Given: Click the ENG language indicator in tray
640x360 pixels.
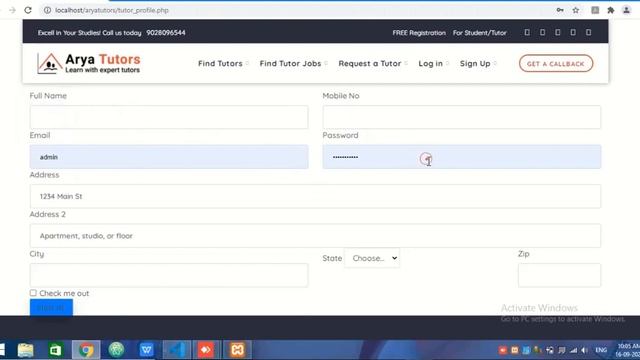Looking at the screenshot, I should (601, 350).
